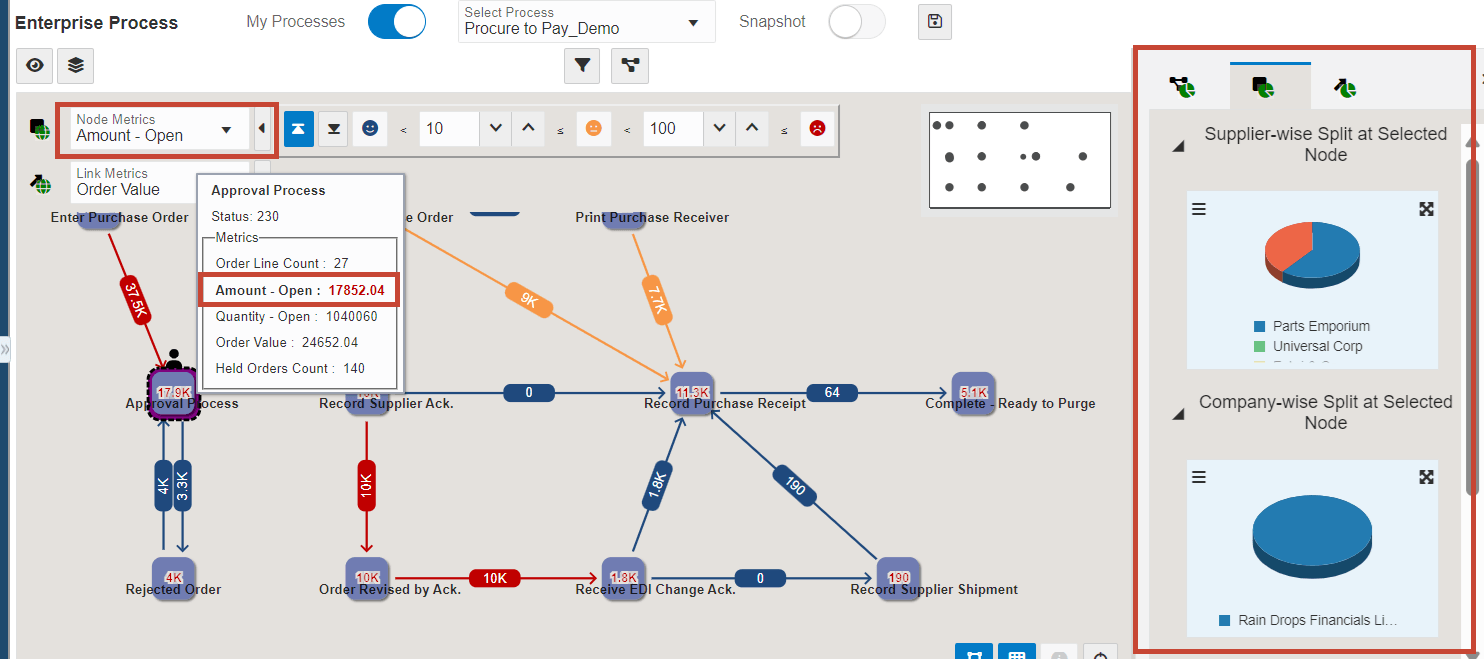Decrease the upper threshold value 100
1484x659 pixels.
(x=719, y=128)
